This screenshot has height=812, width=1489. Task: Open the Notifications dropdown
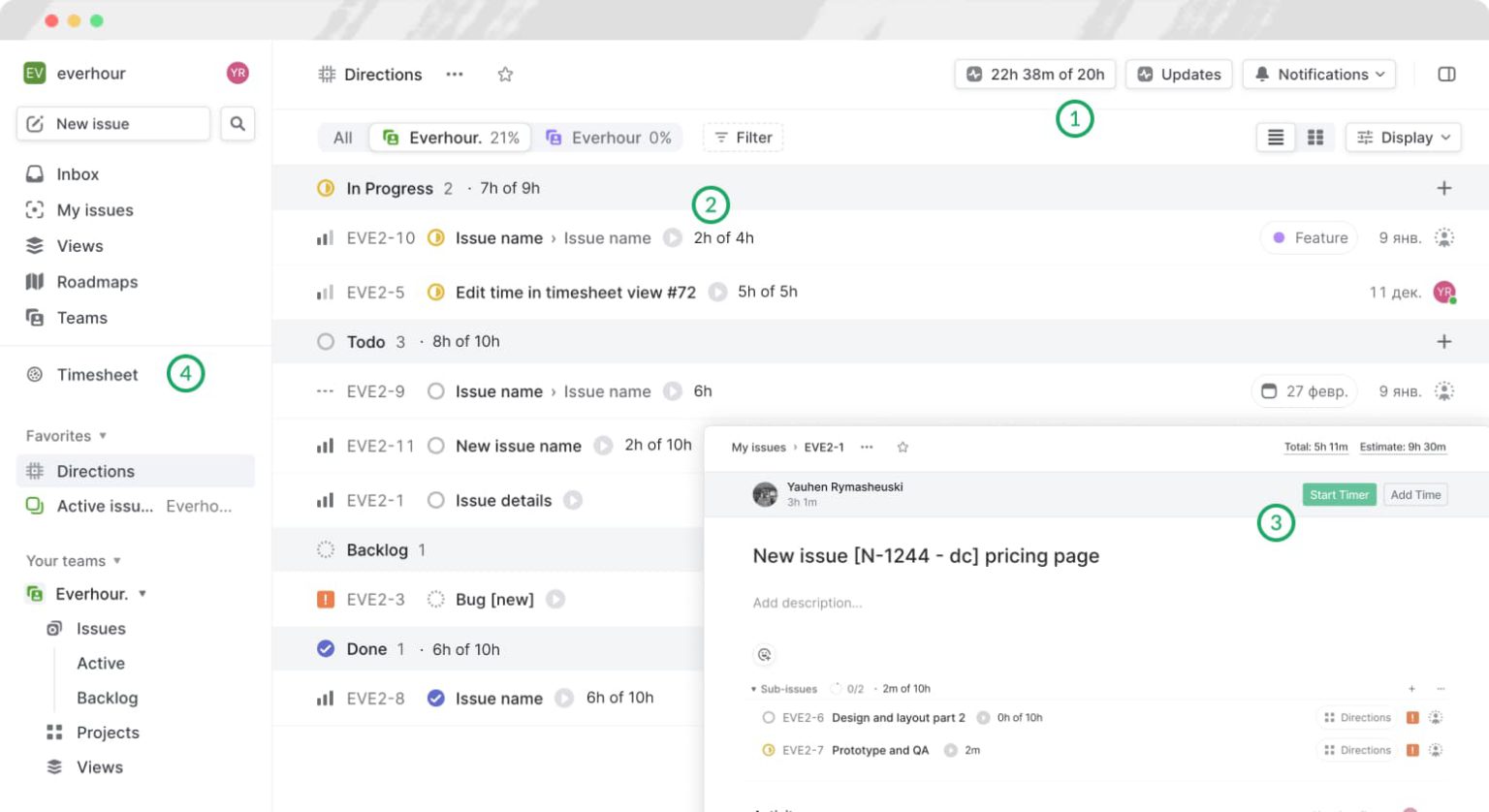(1318, 74)
